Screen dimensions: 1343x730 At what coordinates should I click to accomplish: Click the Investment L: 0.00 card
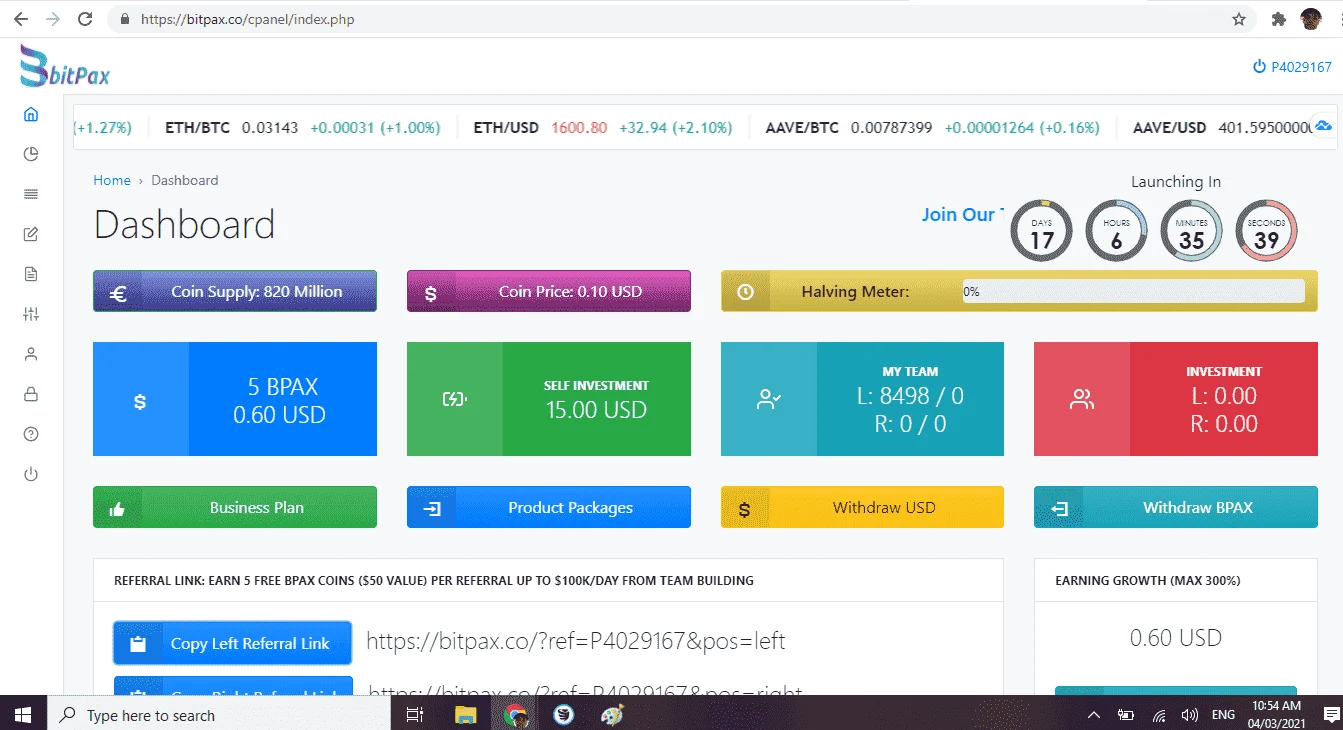tap(1176, 399)
